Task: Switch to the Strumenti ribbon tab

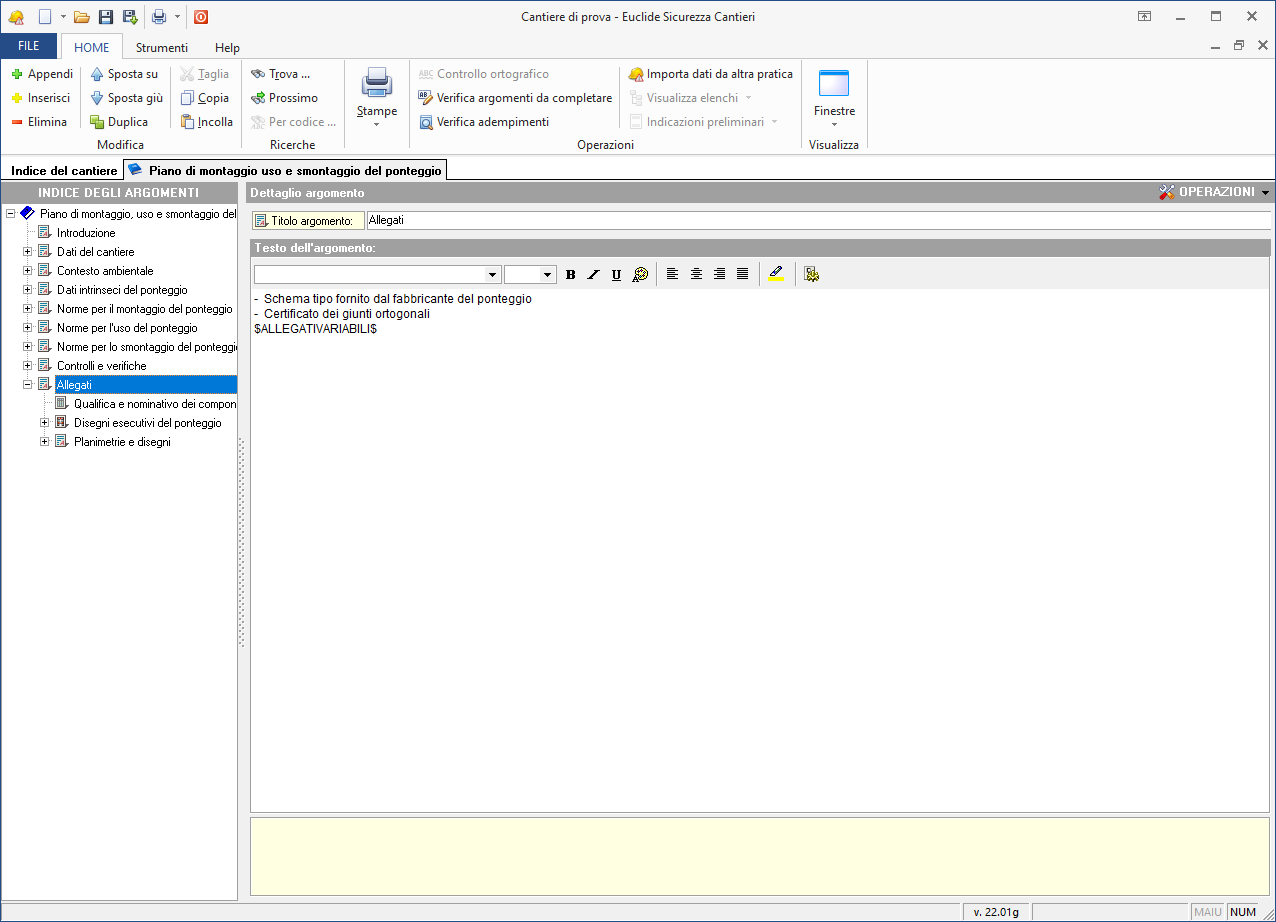Action: pyautogui.click(x=162, y=47)
